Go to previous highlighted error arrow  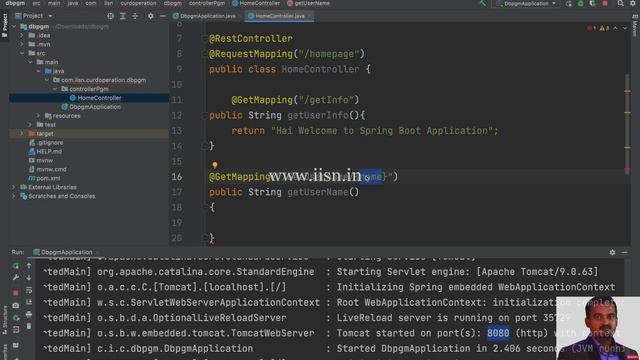click(616, 28)
